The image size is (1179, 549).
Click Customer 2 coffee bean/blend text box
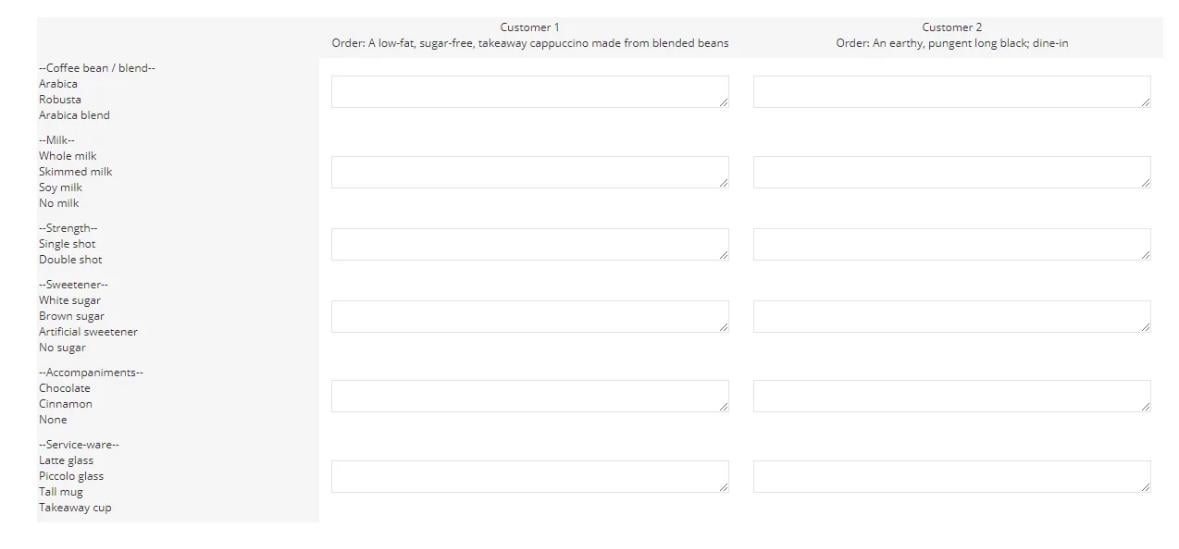pos(951,92)
